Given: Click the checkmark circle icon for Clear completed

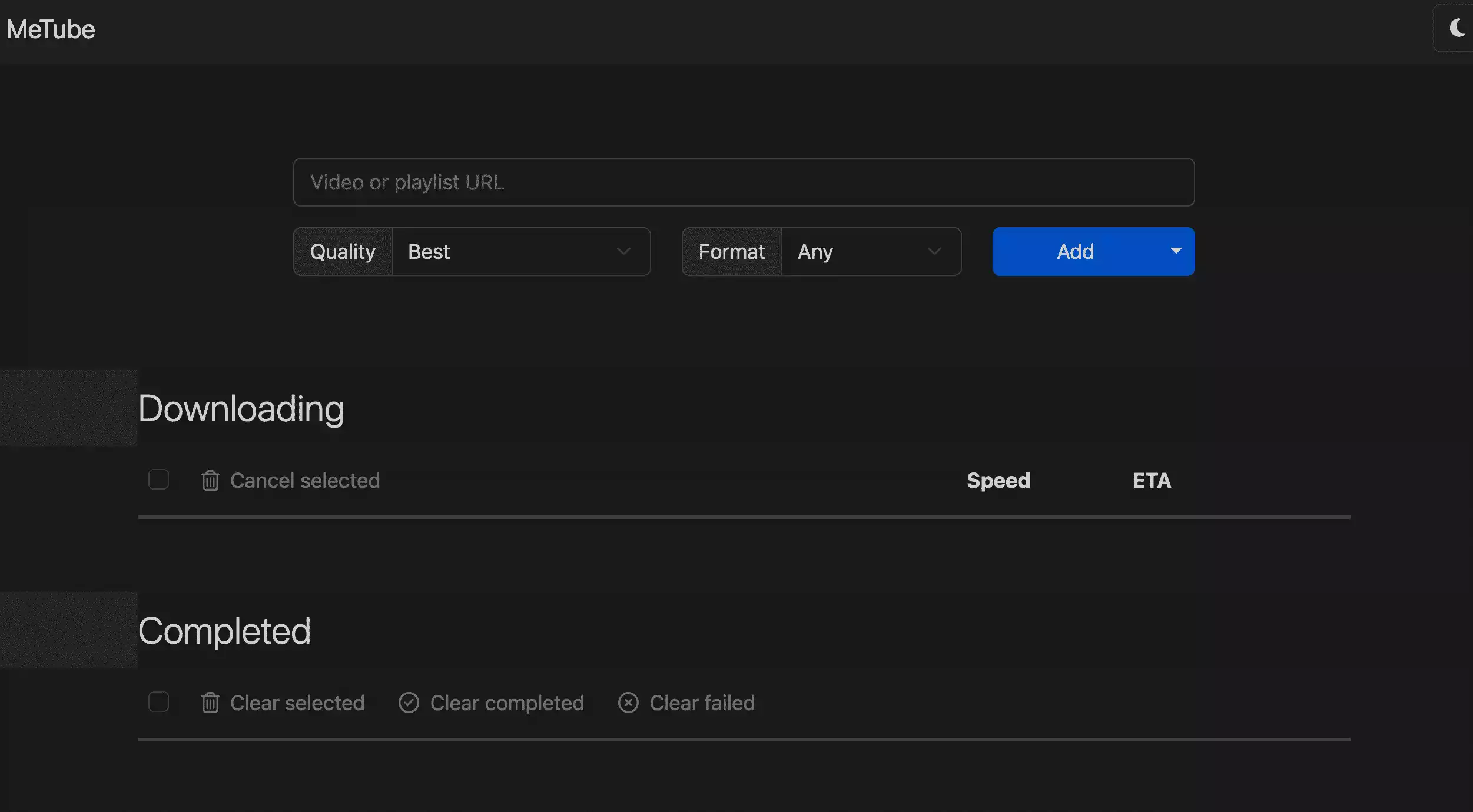Looking at the screenshot, I should click(409, 703).
